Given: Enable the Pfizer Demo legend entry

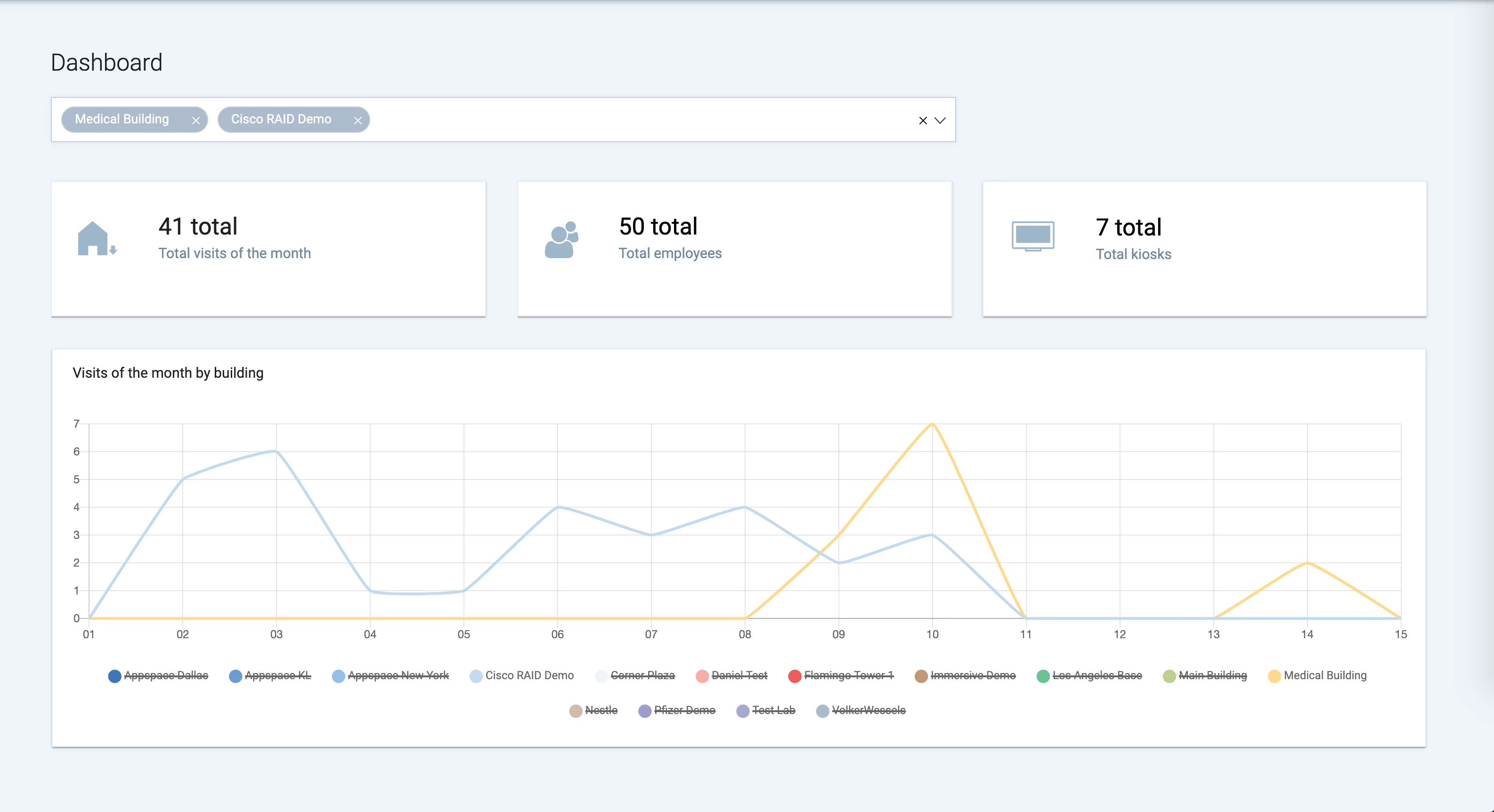Looking at the screenshot, I should pos(684,710).
